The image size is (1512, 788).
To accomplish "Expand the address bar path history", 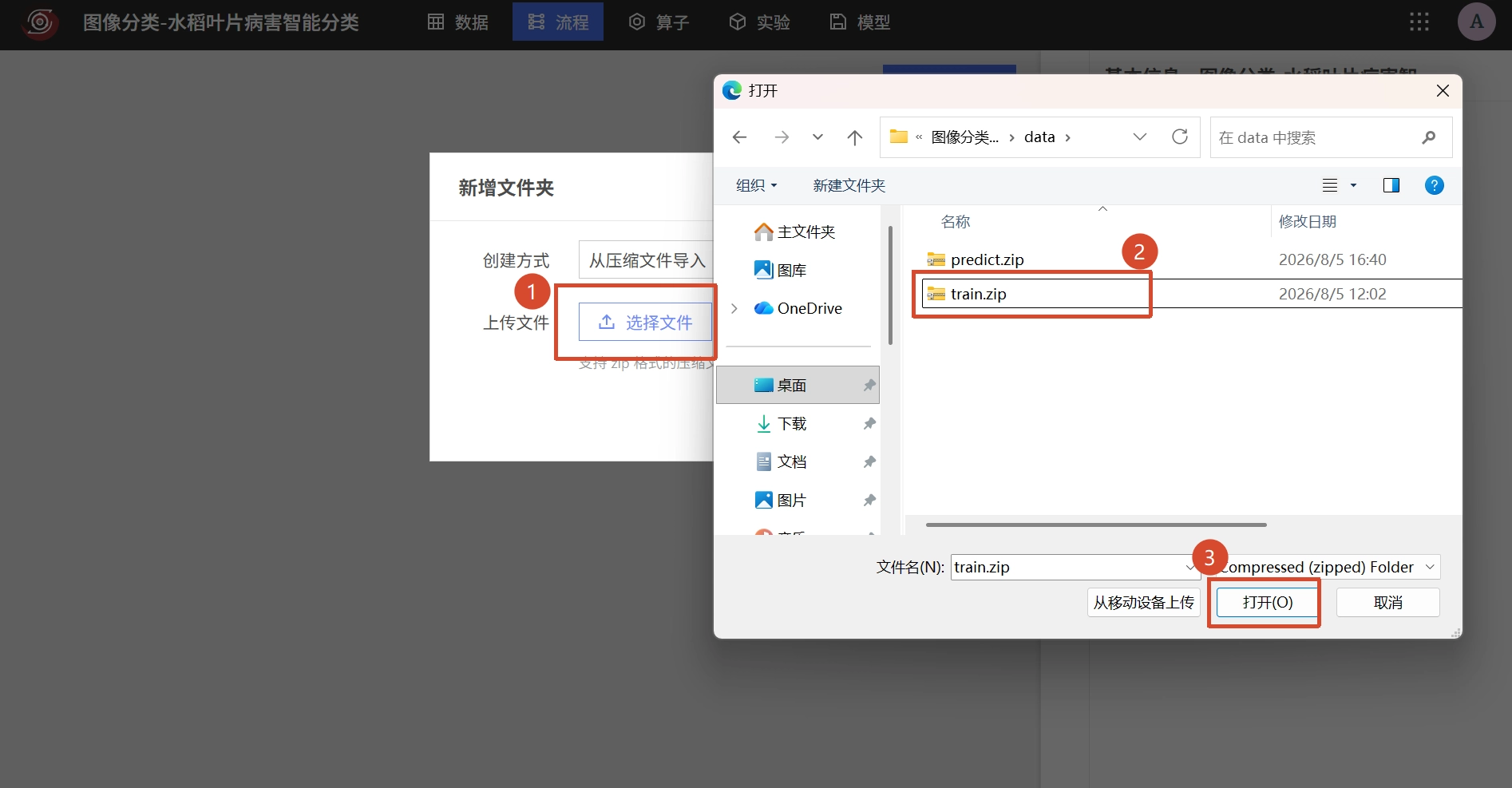I will tap(1140, 137).
